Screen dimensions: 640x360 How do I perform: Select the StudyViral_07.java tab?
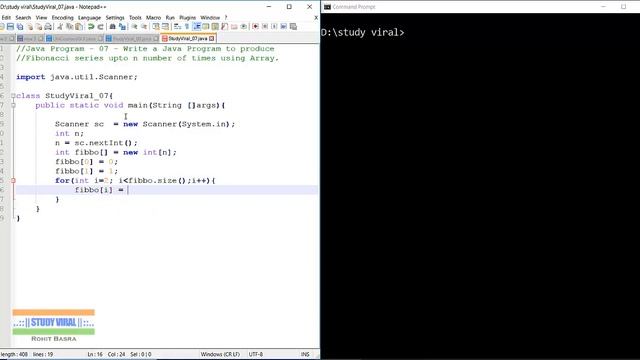pyautogui.click(x=188, y=38)
